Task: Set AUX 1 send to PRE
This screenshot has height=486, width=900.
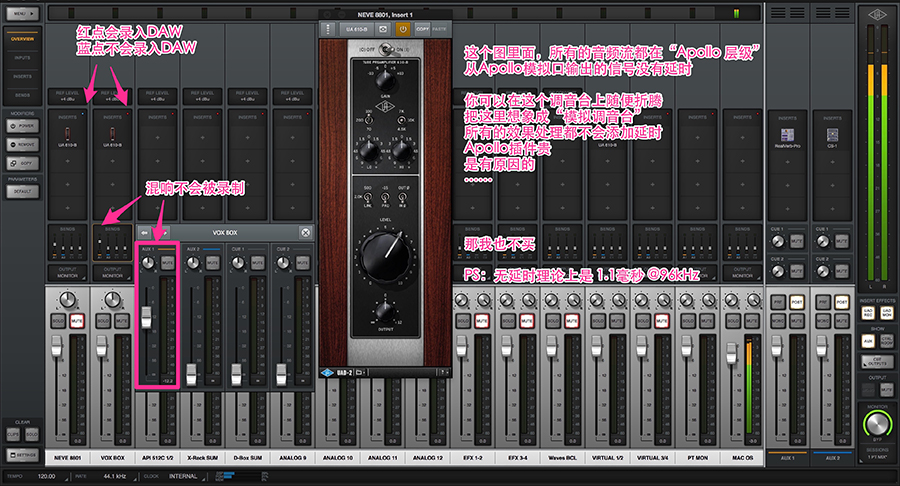Action: [778, 302]
